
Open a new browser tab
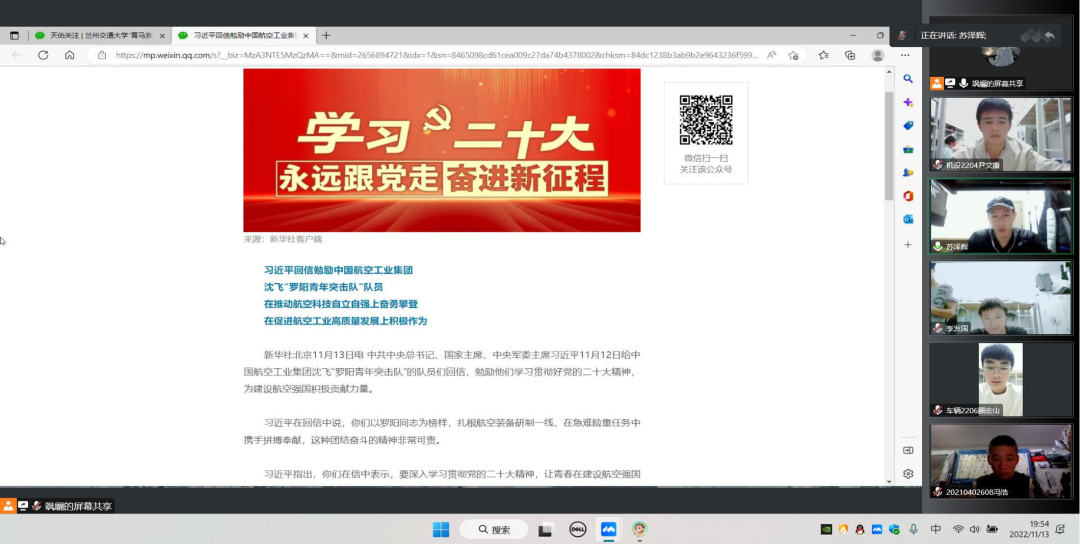[326, 35]
